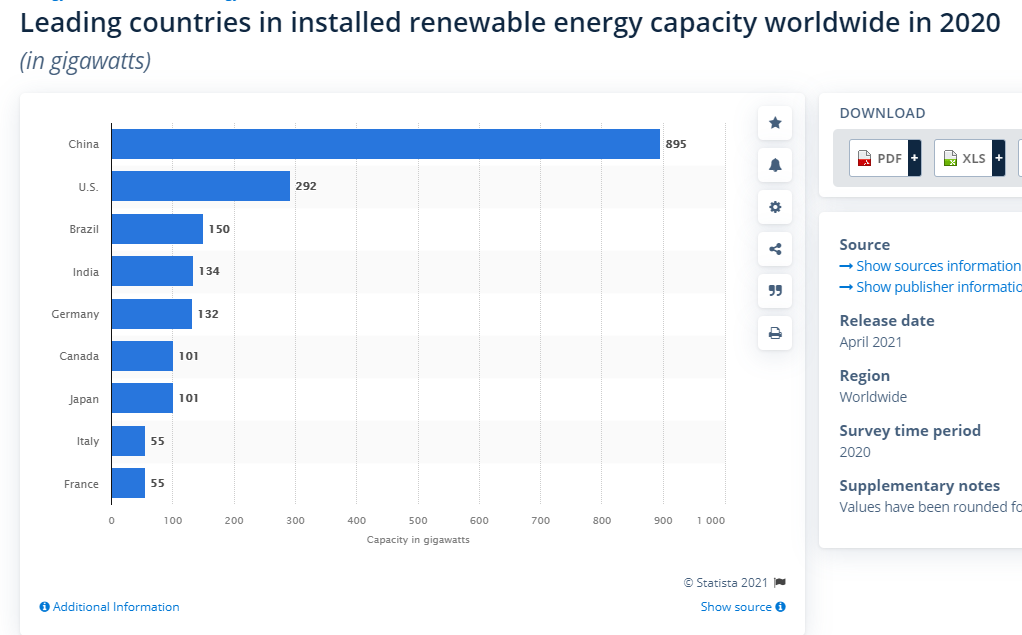Click the Statista 2021 flag icon
Screen dimensions: 1022x635
(780, 582)
